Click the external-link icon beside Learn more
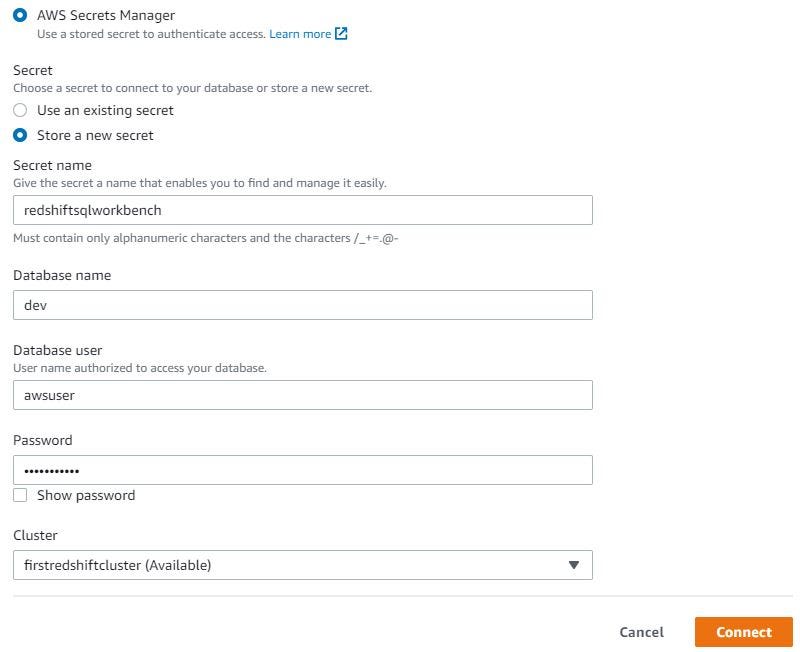This screenshot has width=800, height=652. pos(341,34)
